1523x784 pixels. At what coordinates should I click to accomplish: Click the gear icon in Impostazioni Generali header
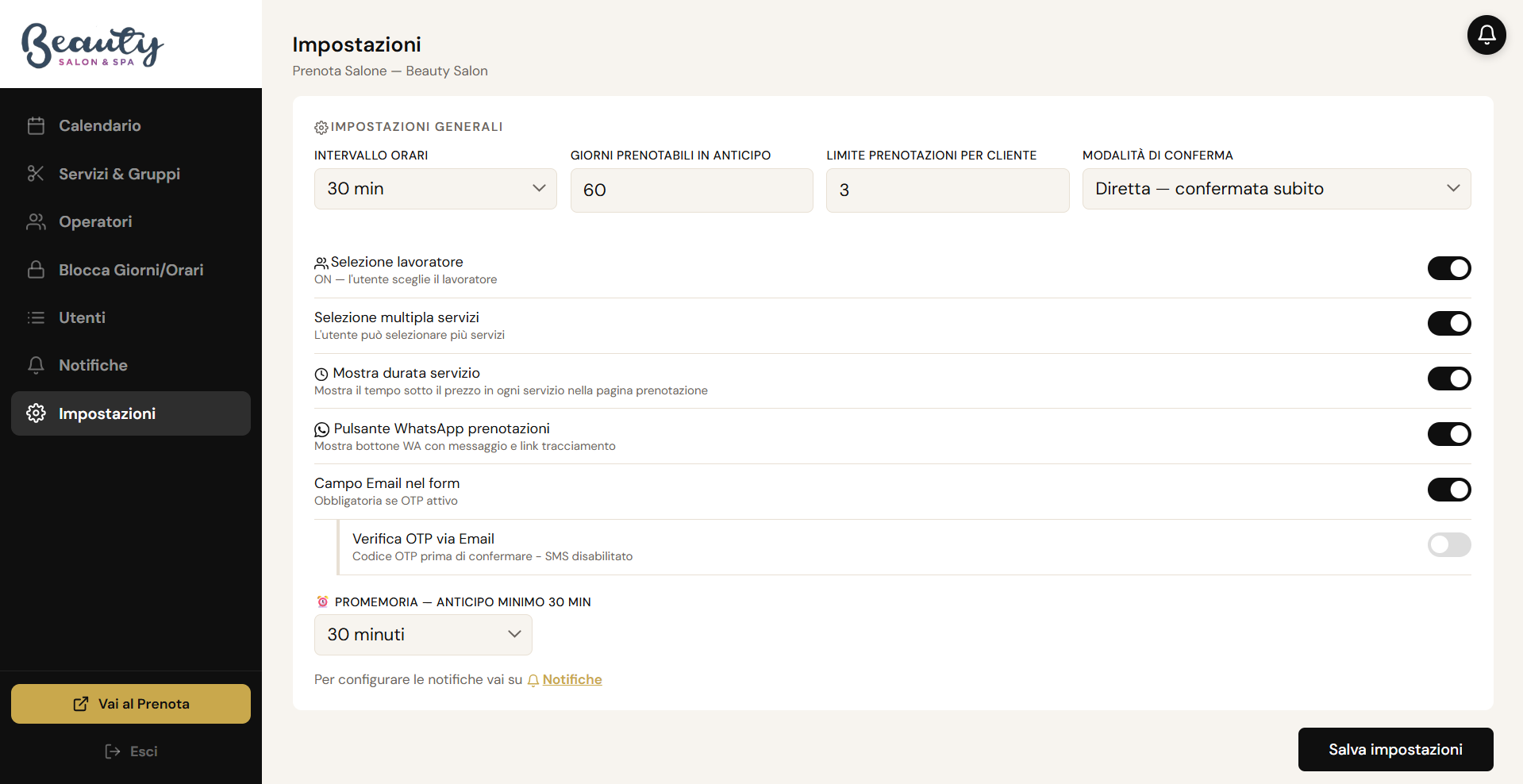pos(321,128)
